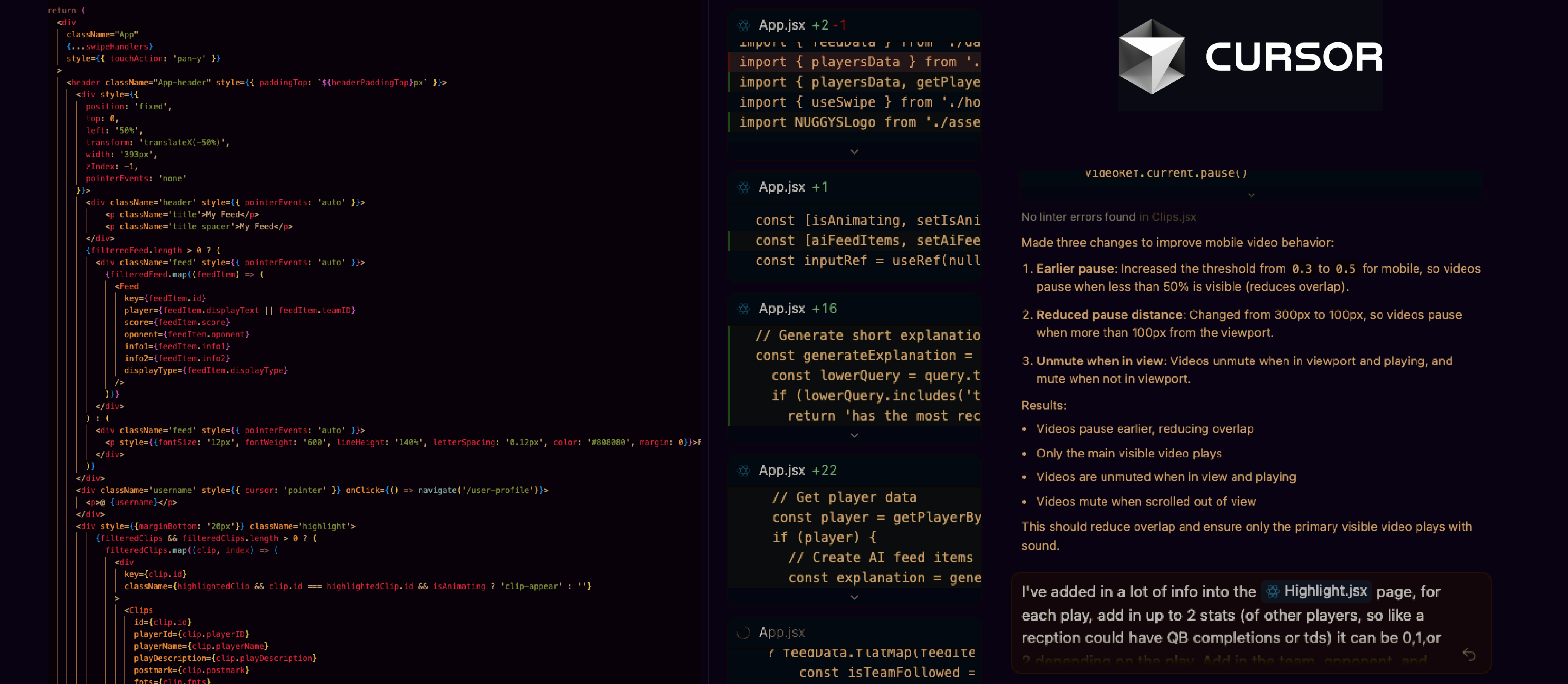This screenshot has height=684, width=1568.
Task: Click the code line className="App"
Action: click(x=102, y=35)
